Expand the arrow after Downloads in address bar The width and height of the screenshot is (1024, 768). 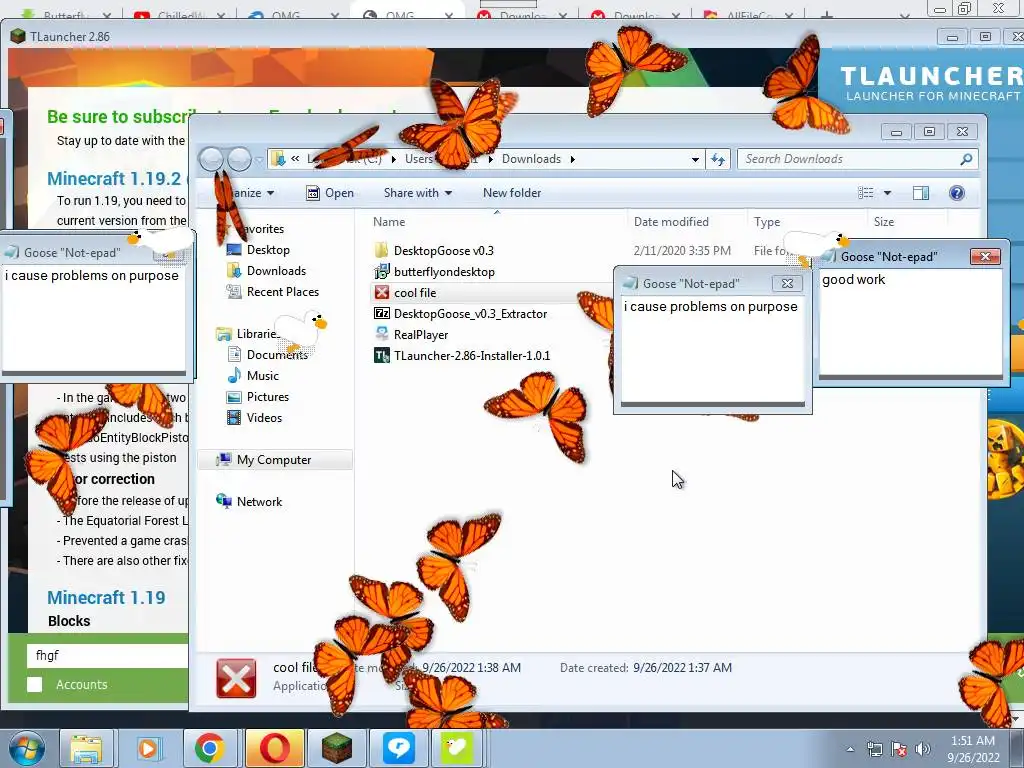(573, 159)
